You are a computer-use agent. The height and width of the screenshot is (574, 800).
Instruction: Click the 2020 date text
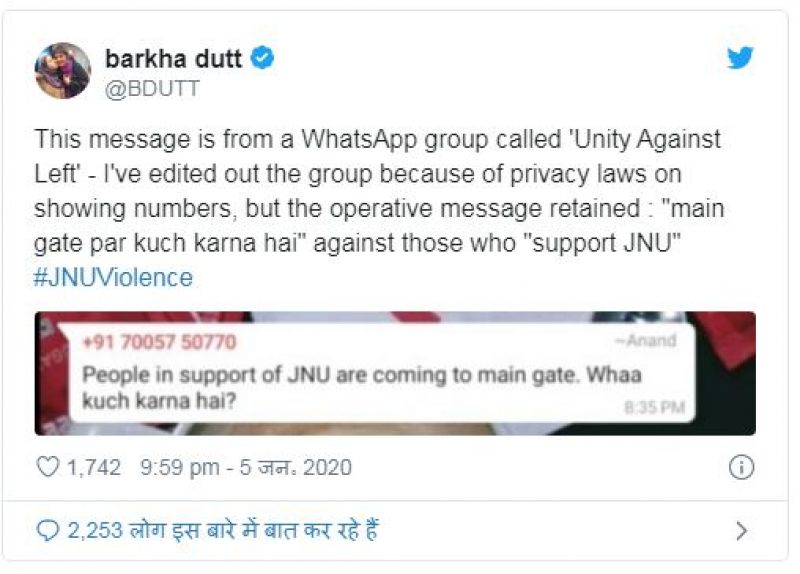pos(328,467)
